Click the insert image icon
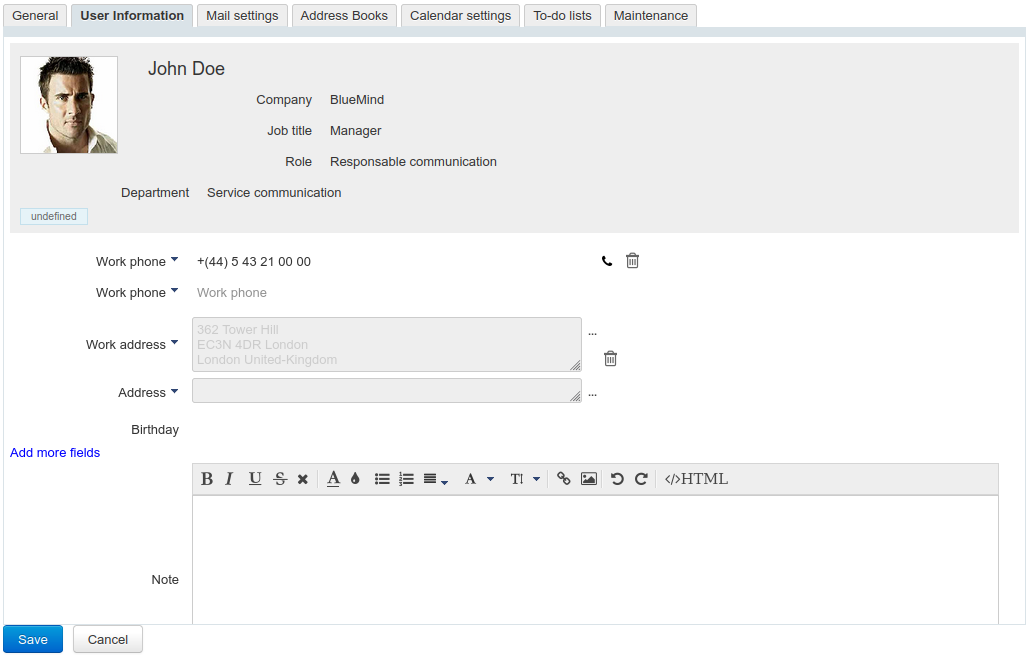1026x655 pixels. [x=589, y=479]
